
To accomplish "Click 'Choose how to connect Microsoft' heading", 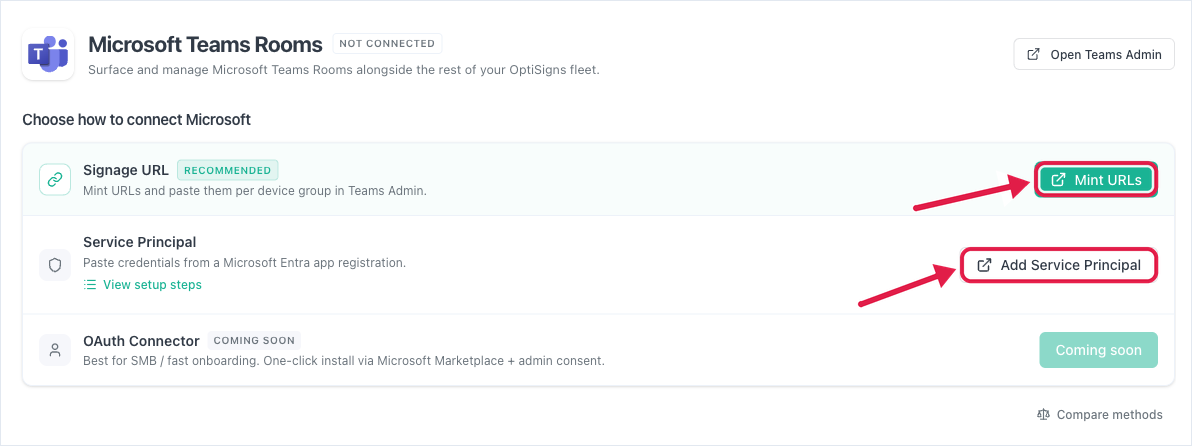I will click(x=137, y=120).
